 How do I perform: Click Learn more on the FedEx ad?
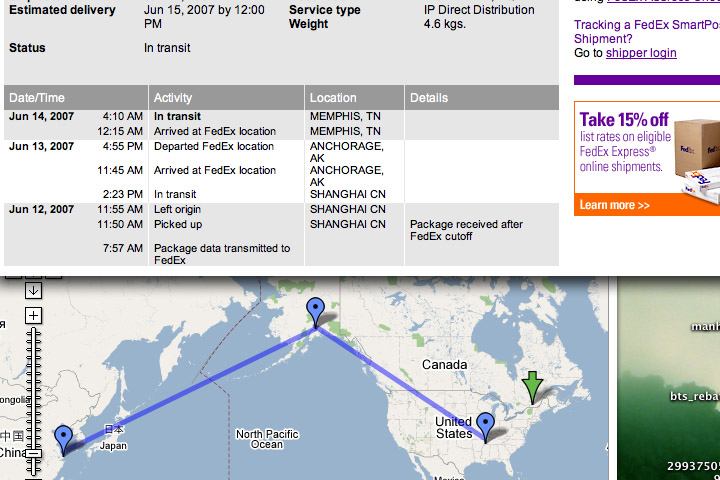[x=614, y=205]
